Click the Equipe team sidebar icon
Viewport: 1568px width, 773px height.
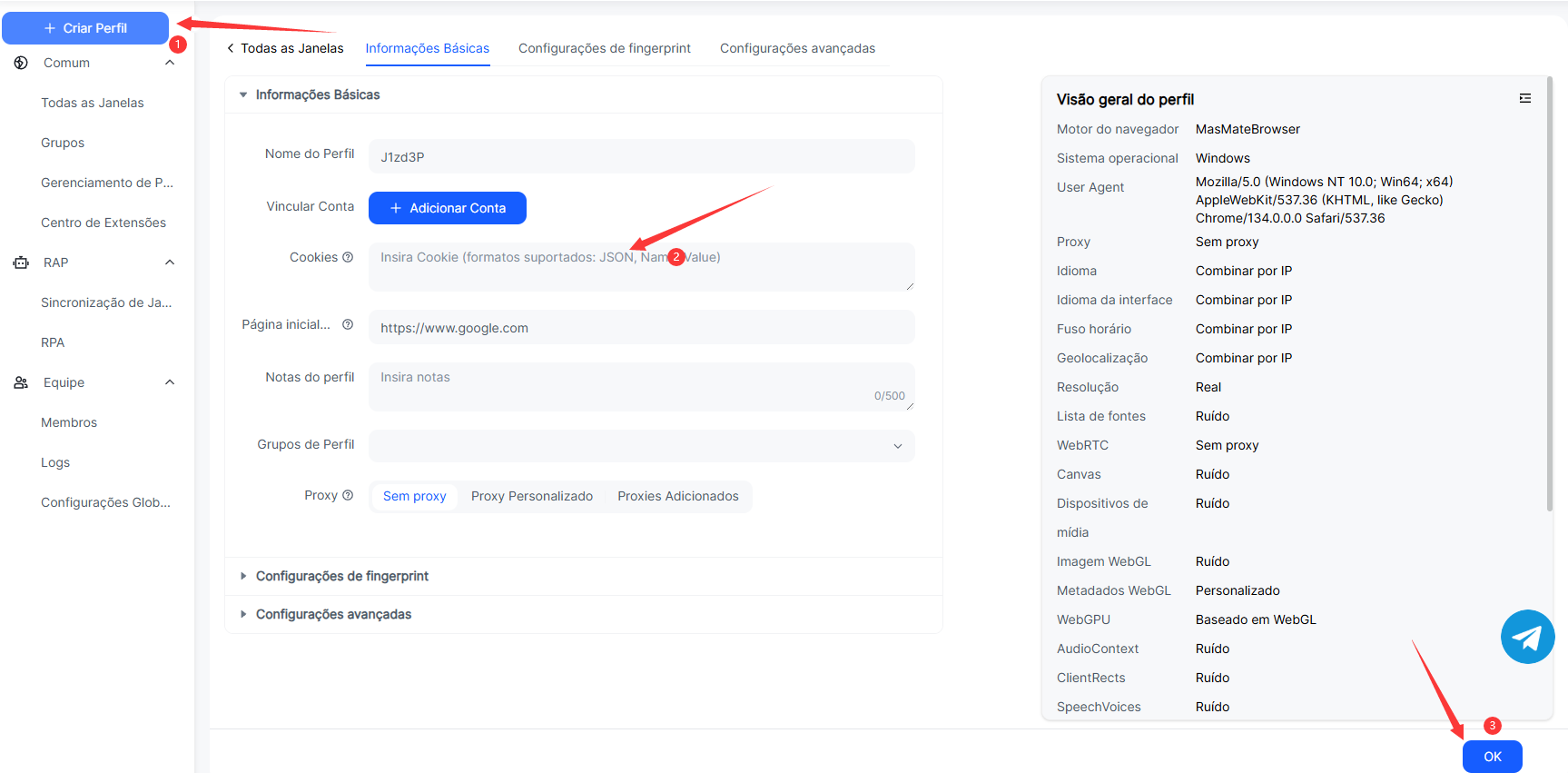(21, 382)
